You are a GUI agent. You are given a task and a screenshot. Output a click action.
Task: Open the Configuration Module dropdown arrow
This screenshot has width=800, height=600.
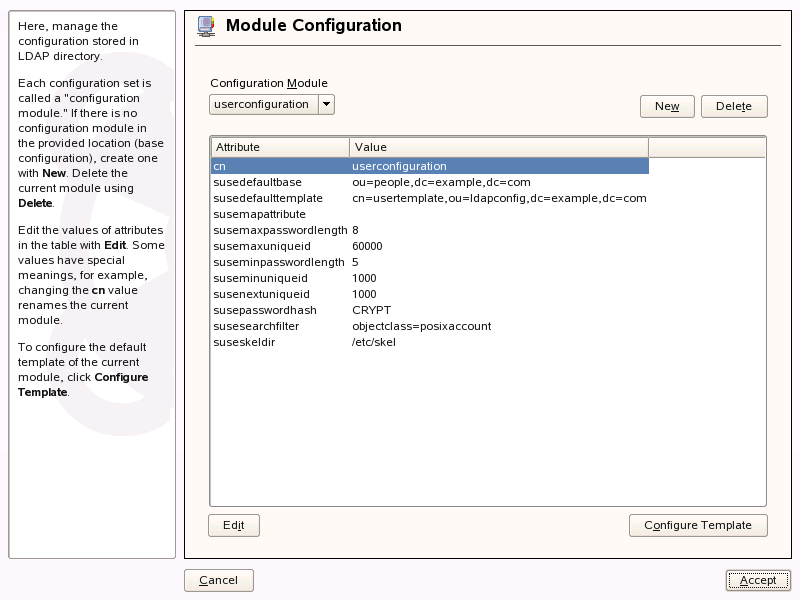pos(326,105)
